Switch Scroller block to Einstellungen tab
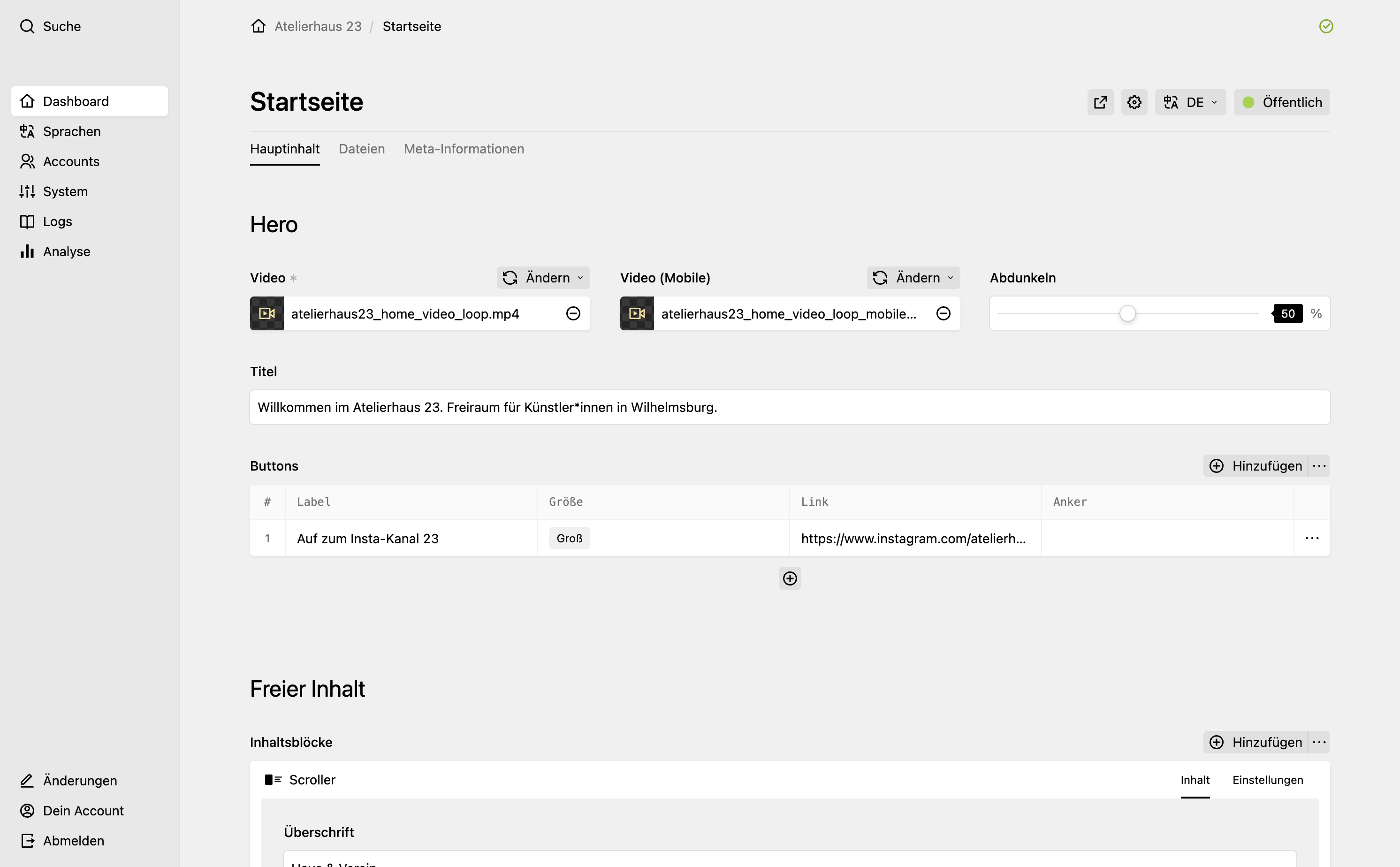The height and width of the screenshot is (867, 1400). coord(1268,780)
